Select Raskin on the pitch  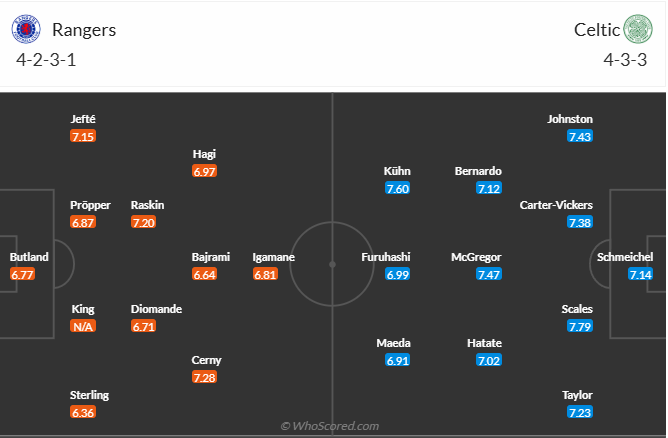147,205
